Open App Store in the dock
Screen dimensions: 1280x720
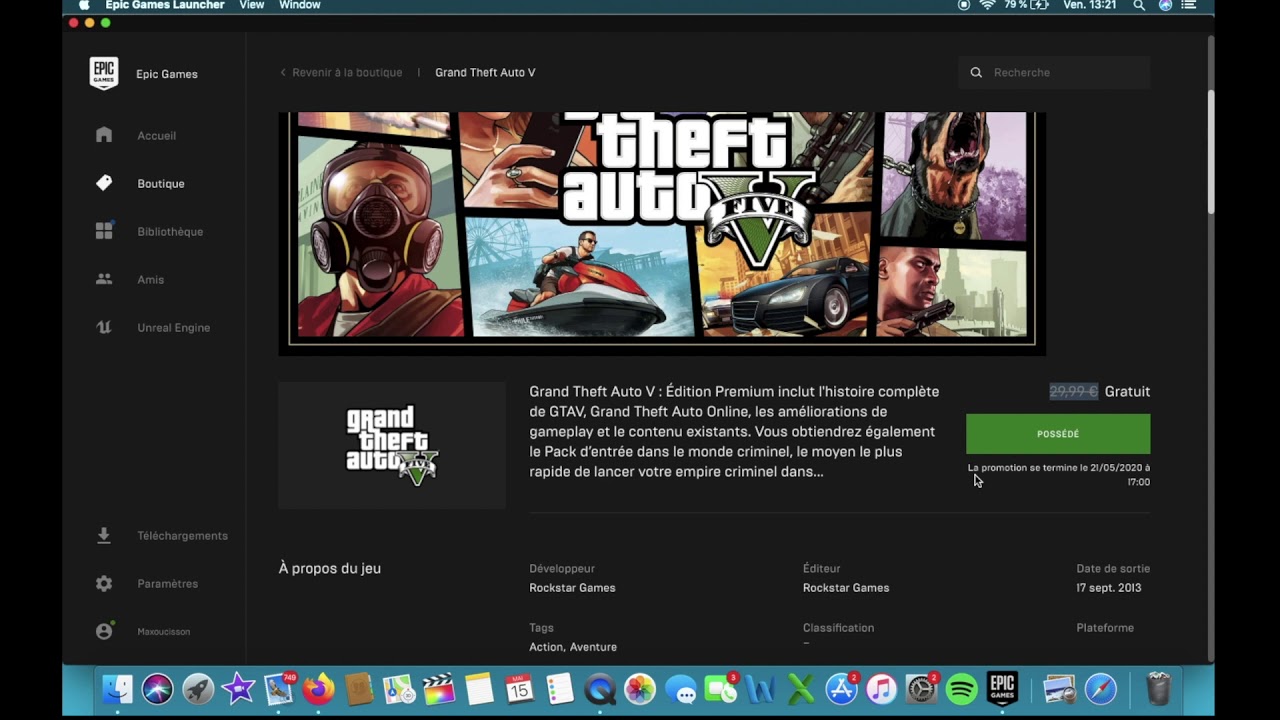(x=841, y=689)
